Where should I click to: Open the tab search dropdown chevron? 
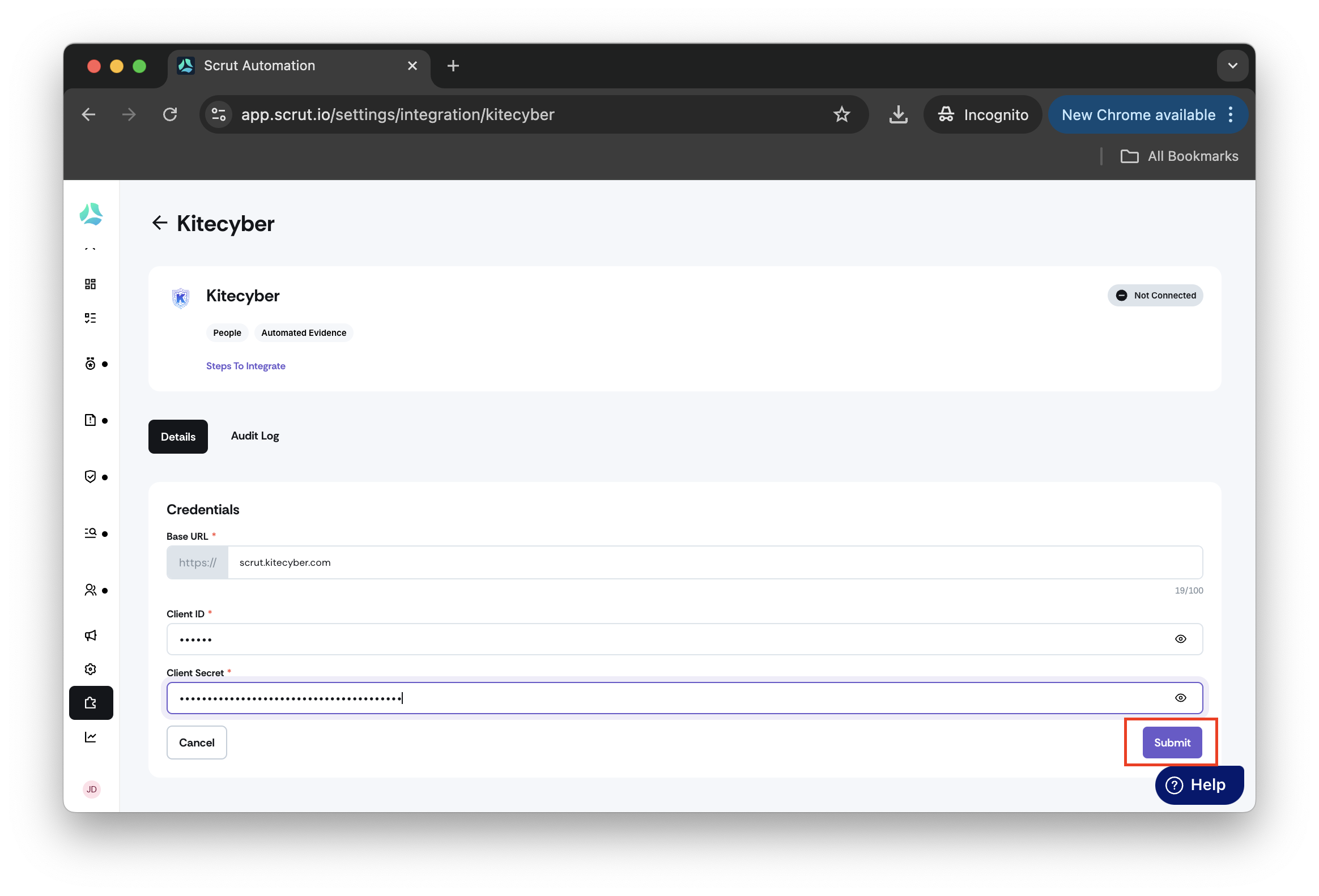tap(1232, 66)
